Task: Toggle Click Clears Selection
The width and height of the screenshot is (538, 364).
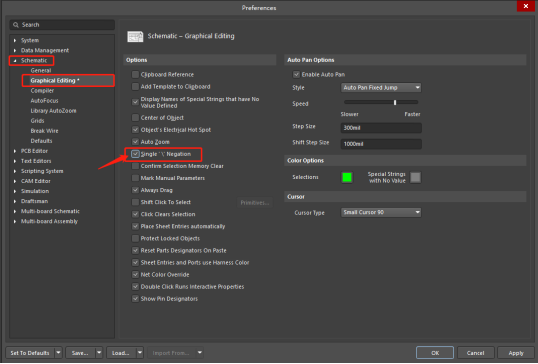Action: (x=135, y=214)
